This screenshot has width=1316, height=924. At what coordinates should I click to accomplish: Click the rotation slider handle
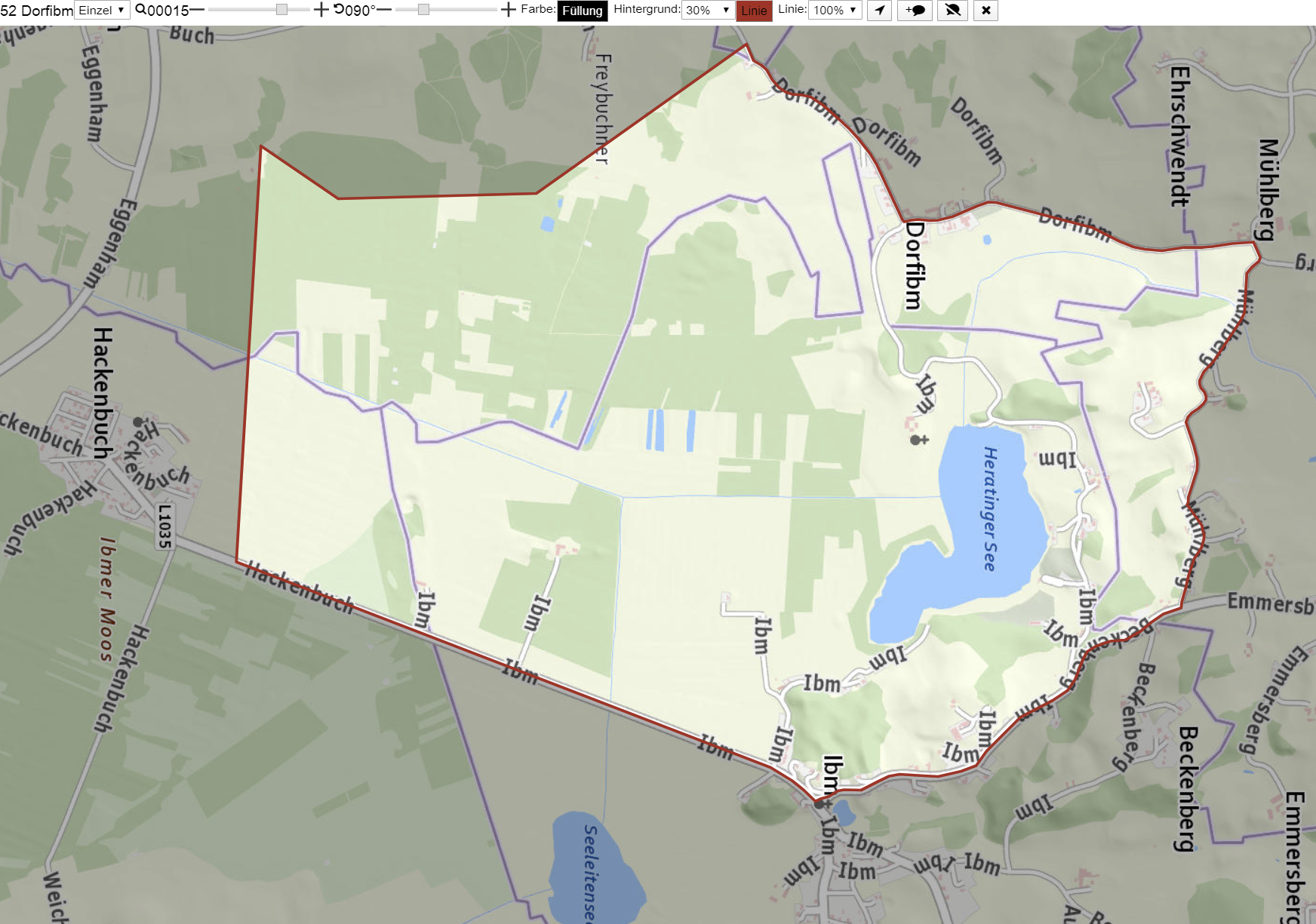pos(423,10)
